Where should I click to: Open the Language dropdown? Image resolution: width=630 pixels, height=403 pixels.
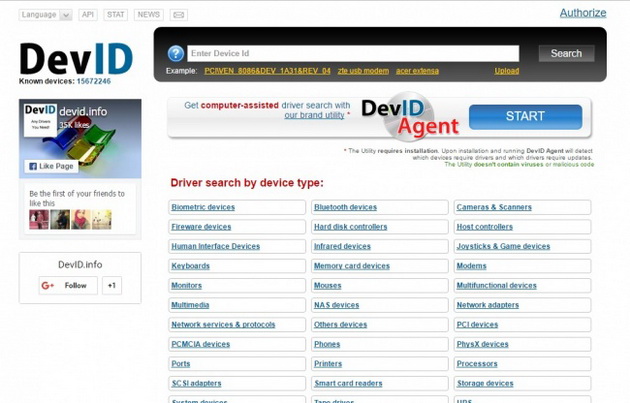click(x=45, y=15)
